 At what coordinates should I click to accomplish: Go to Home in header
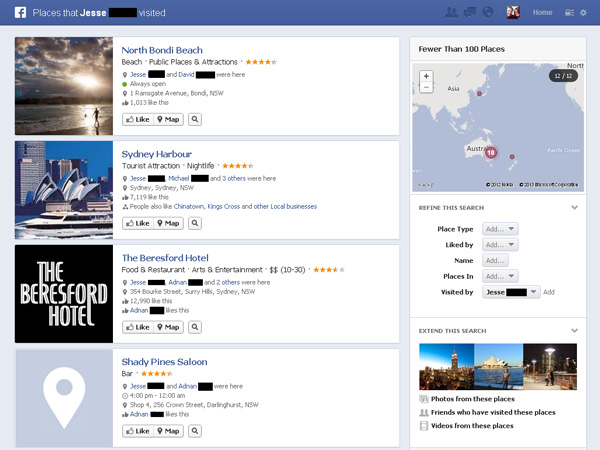543,13
